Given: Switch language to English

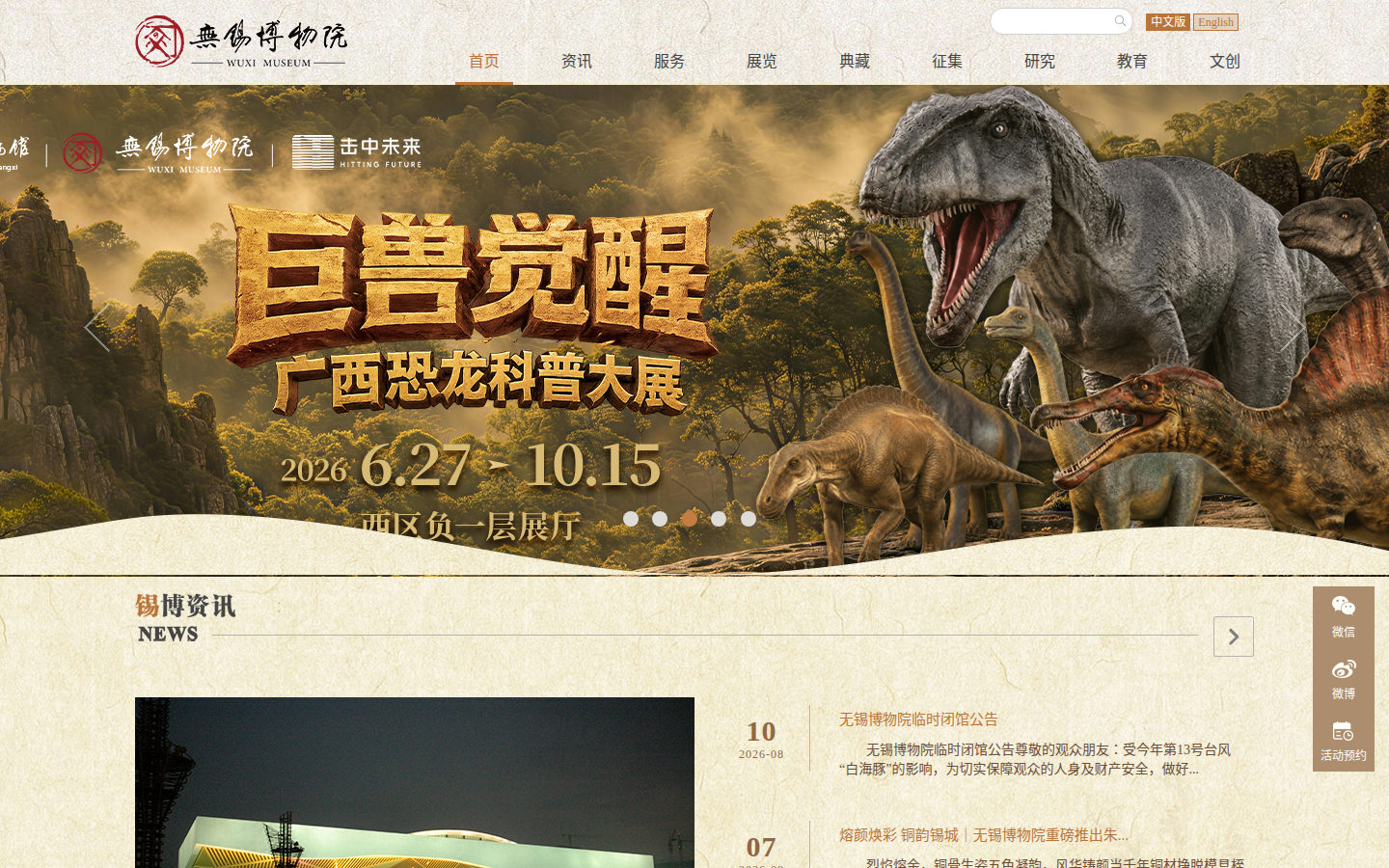Looking at the screenshot, I should [1215, 22].
